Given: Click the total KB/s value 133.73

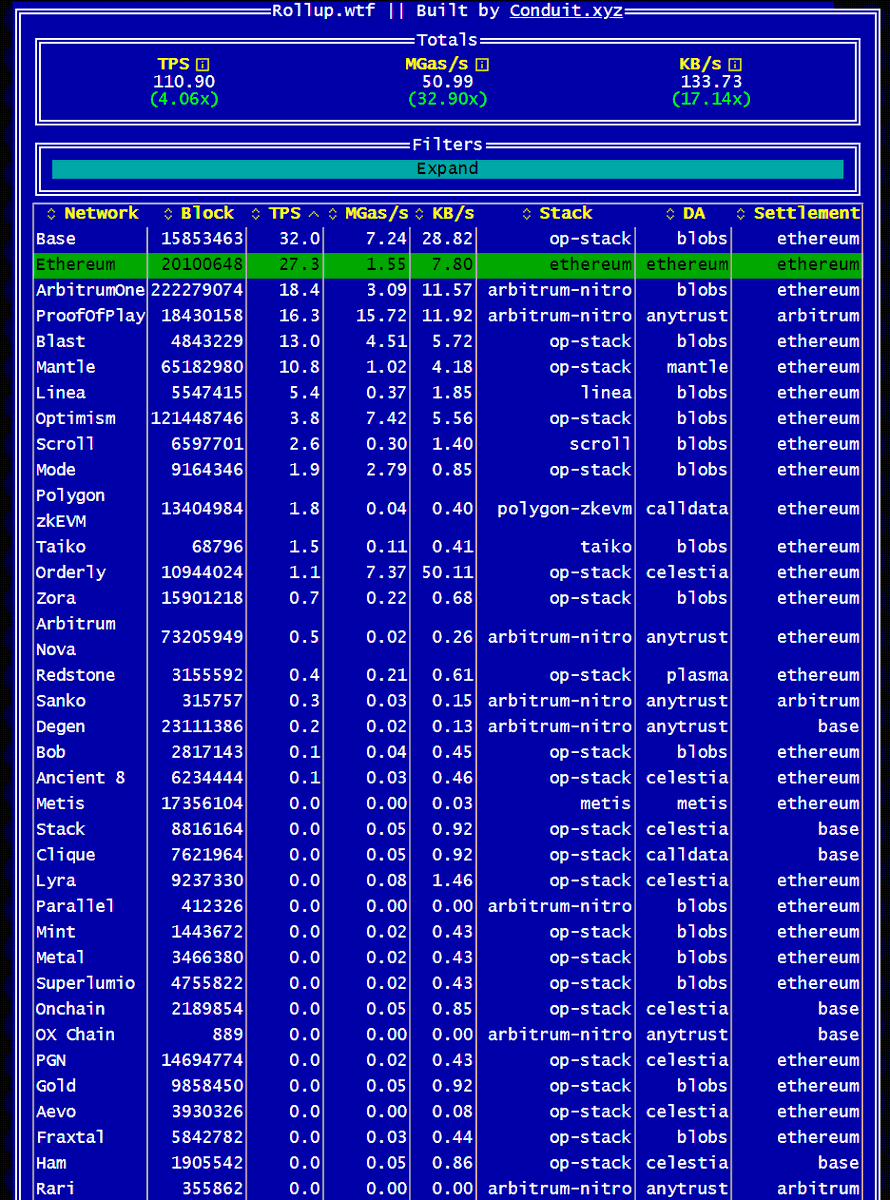Looking at the screenshot, I should [711, 82].
